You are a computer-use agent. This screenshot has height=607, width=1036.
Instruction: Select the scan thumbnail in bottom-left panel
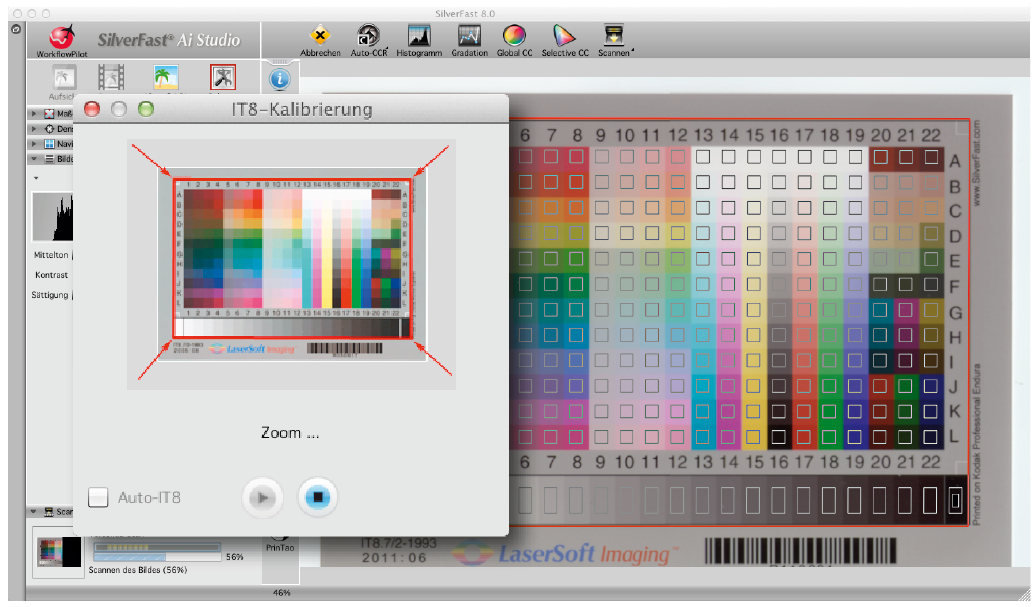pos(61,552)
